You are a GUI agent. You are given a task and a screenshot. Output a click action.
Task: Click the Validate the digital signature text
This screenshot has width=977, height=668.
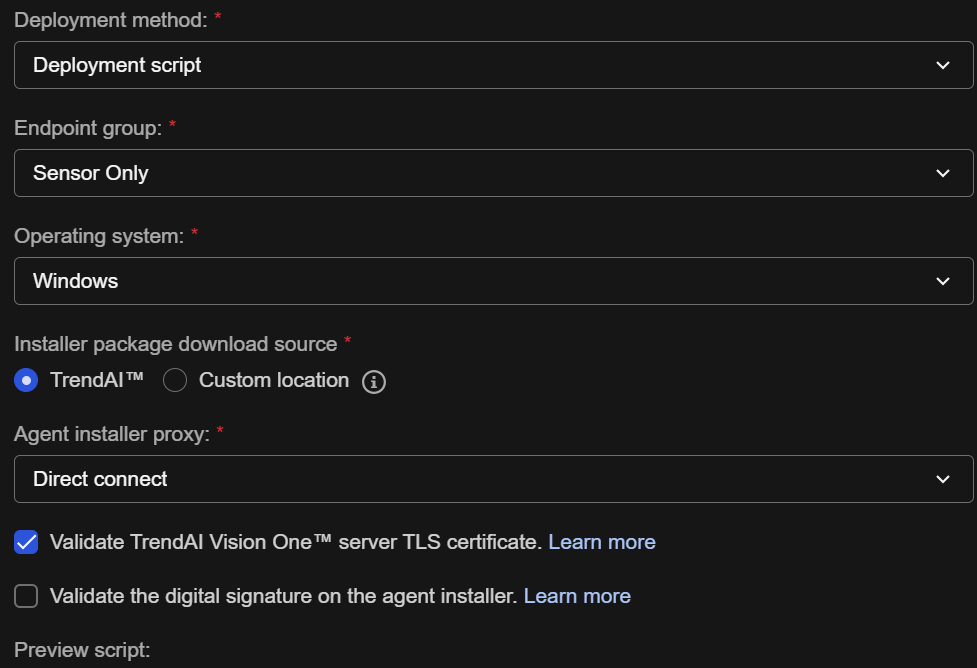point(283,596)
